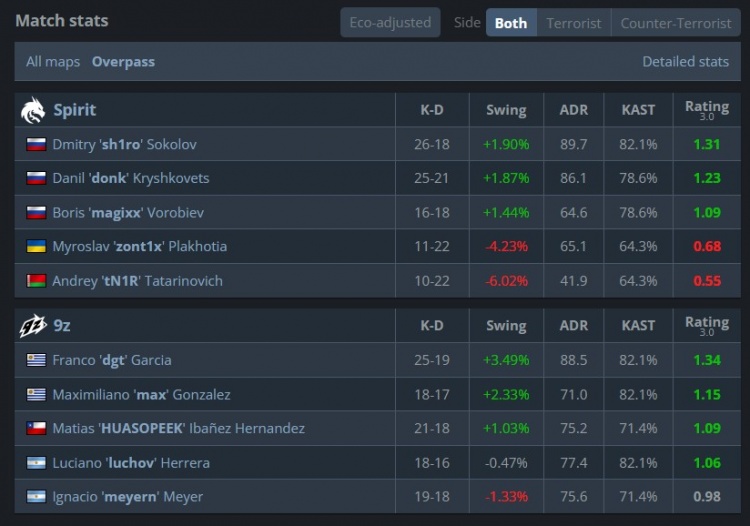Click dgt's 1.34 rating value
This screenshot has height=526, width=750.
pyautogui.click(x=707, y=360)
